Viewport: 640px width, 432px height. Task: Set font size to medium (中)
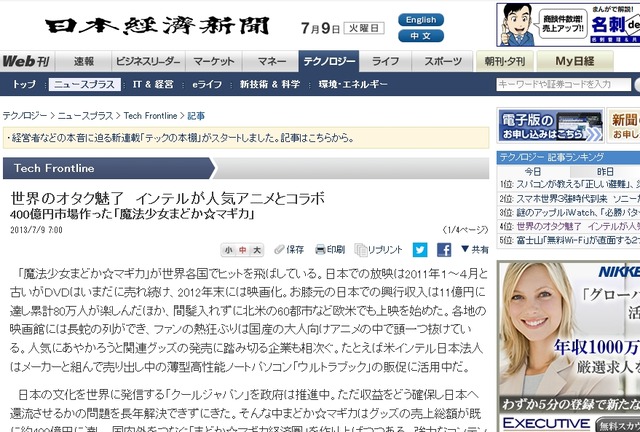242,250
